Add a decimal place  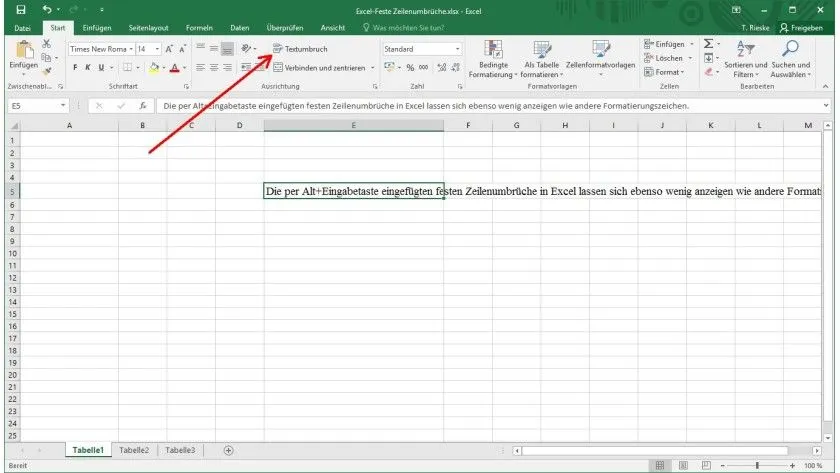441,67
